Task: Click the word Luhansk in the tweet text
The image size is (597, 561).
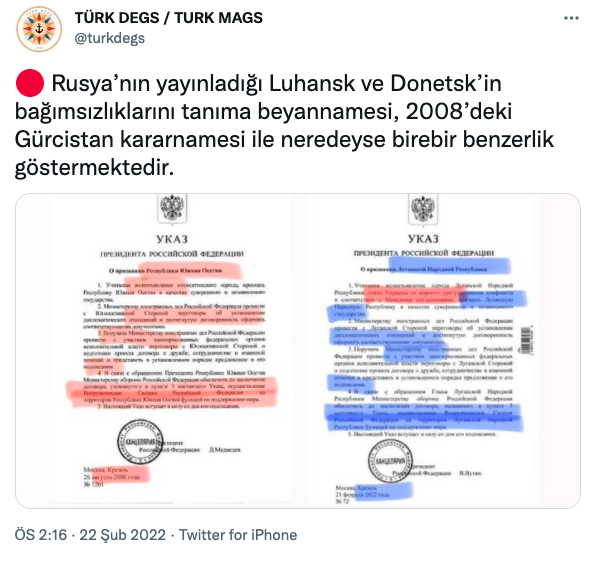Action: coord(312,84)
